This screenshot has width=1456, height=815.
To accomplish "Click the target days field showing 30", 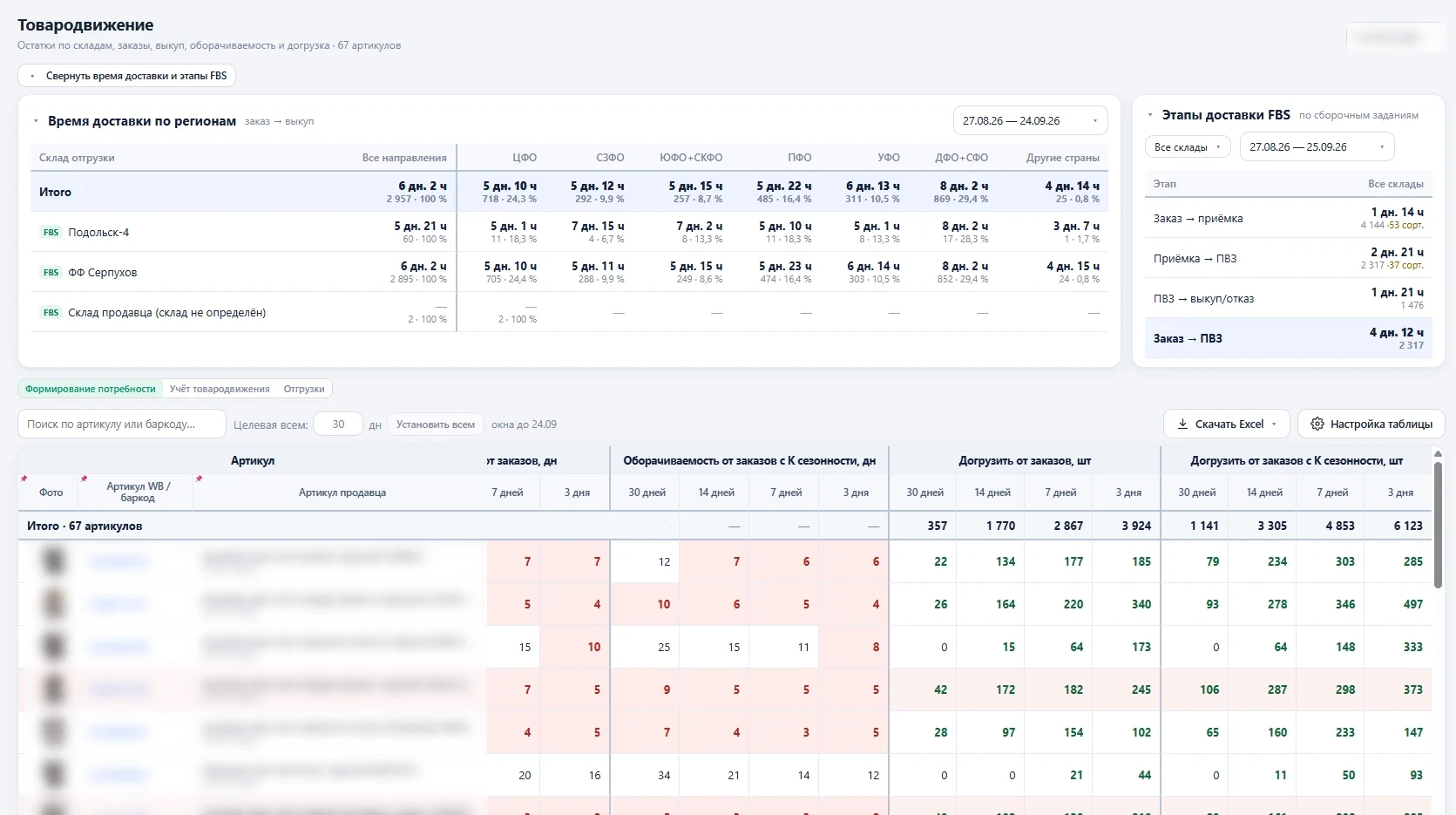I will [x=338, y=424].
